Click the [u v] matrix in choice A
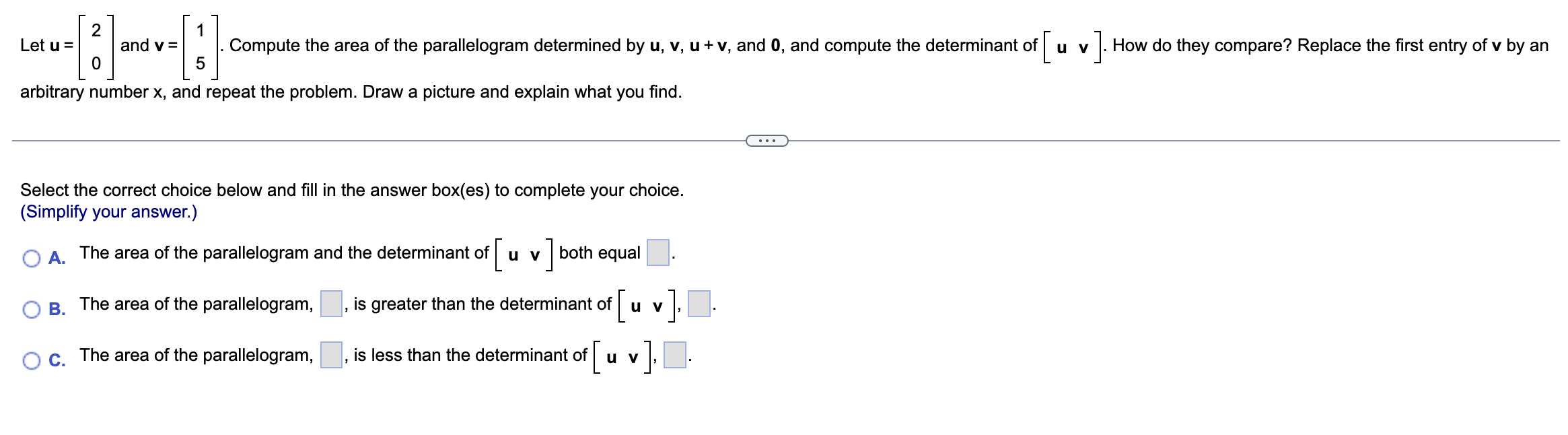Image resolution: width=1568 pixels, height=435 pixels. click(524, 254)
